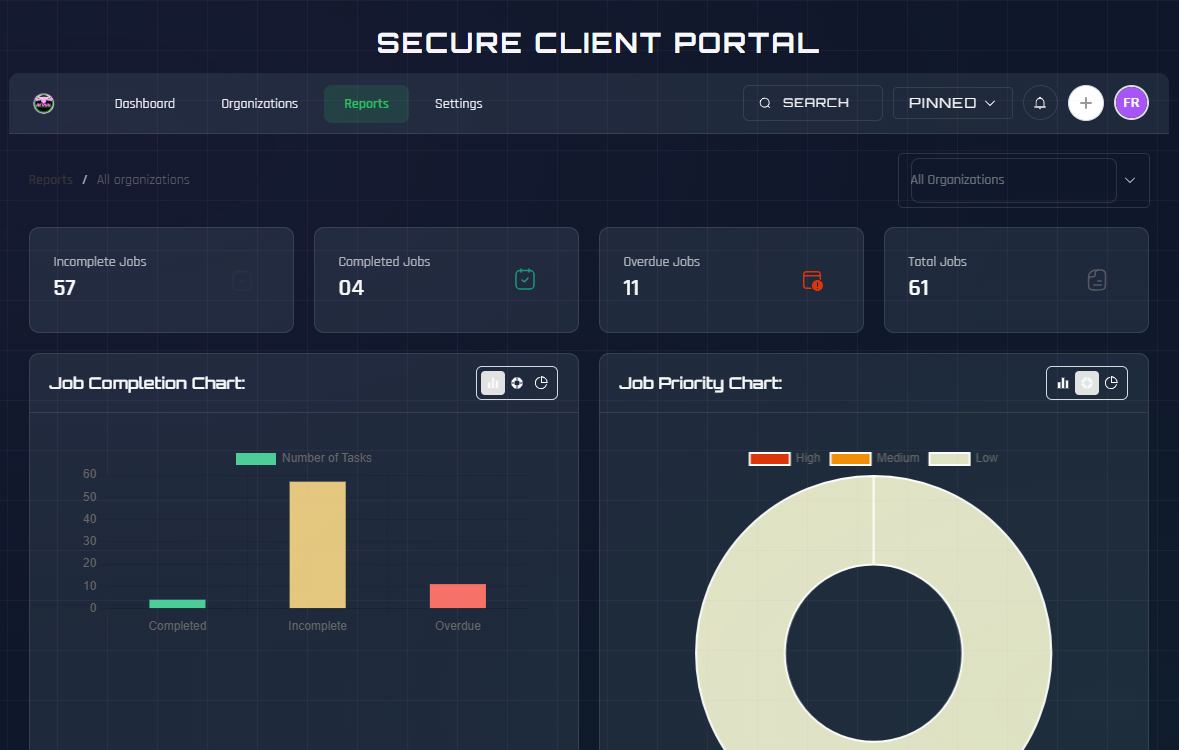
Task: Open the PINNED dropdown
Action: click(x=952, y=102)
